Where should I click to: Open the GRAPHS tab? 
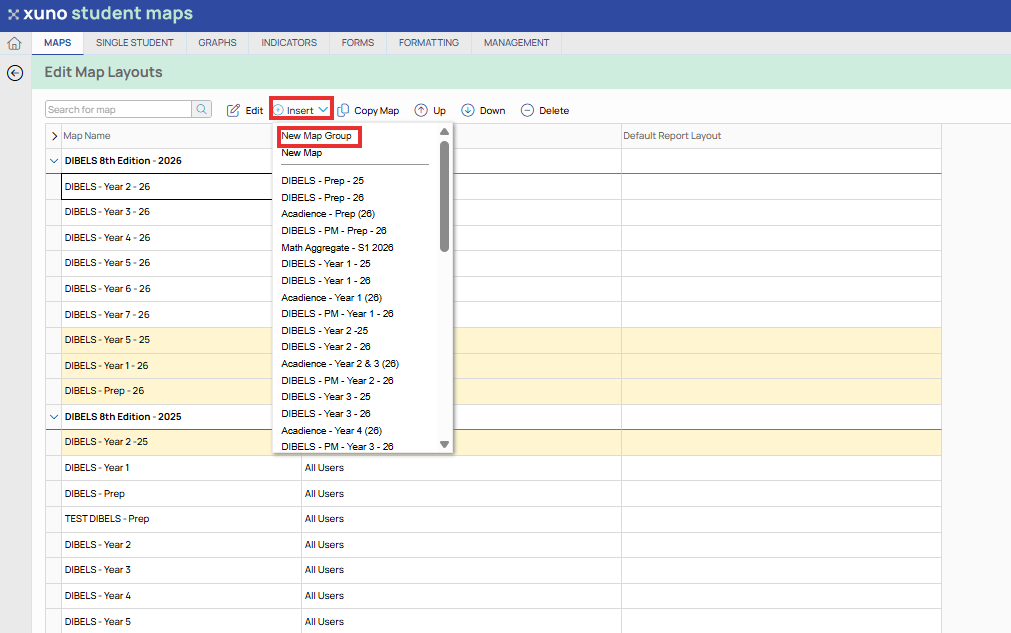(217, 43)
